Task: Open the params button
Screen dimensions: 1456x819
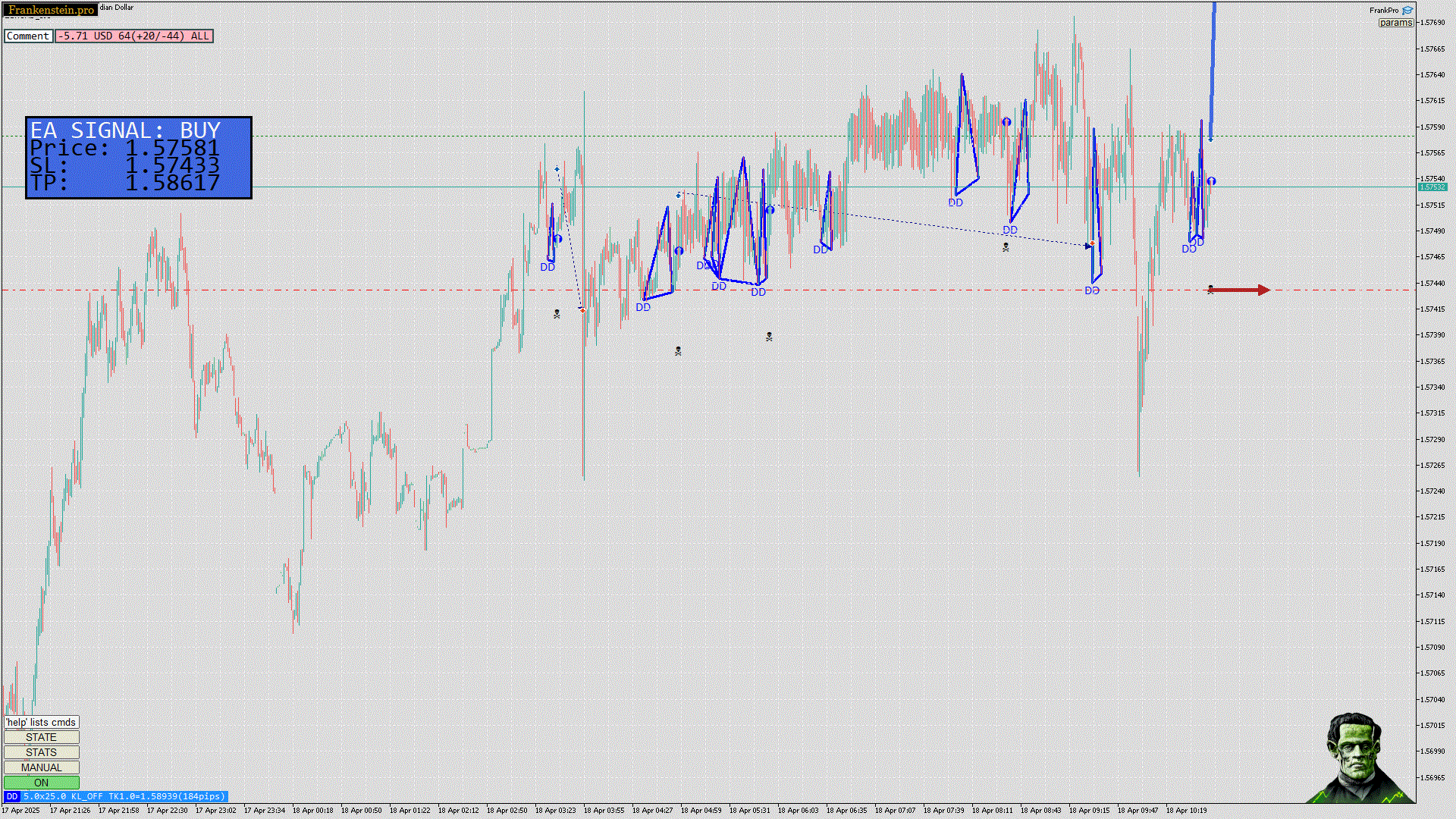Action: click(x=1395, y=23)
